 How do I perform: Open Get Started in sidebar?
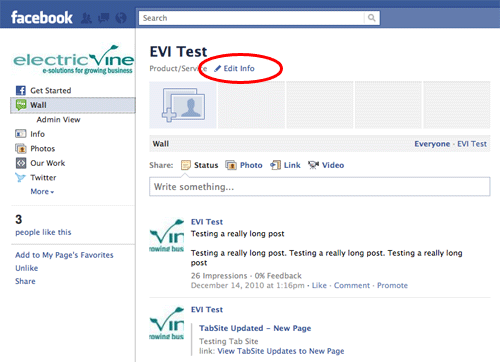click(x=51, y=91)
